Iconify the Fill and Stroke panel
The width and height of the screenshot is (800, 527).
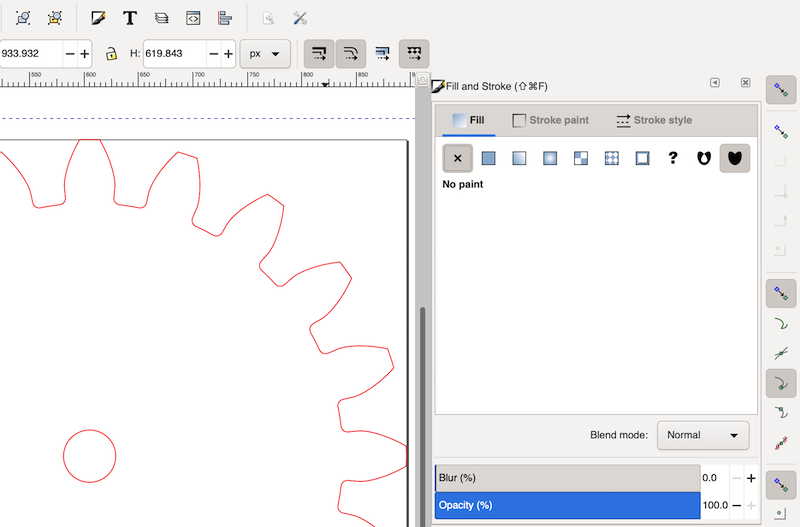click(x=715, y=83)
